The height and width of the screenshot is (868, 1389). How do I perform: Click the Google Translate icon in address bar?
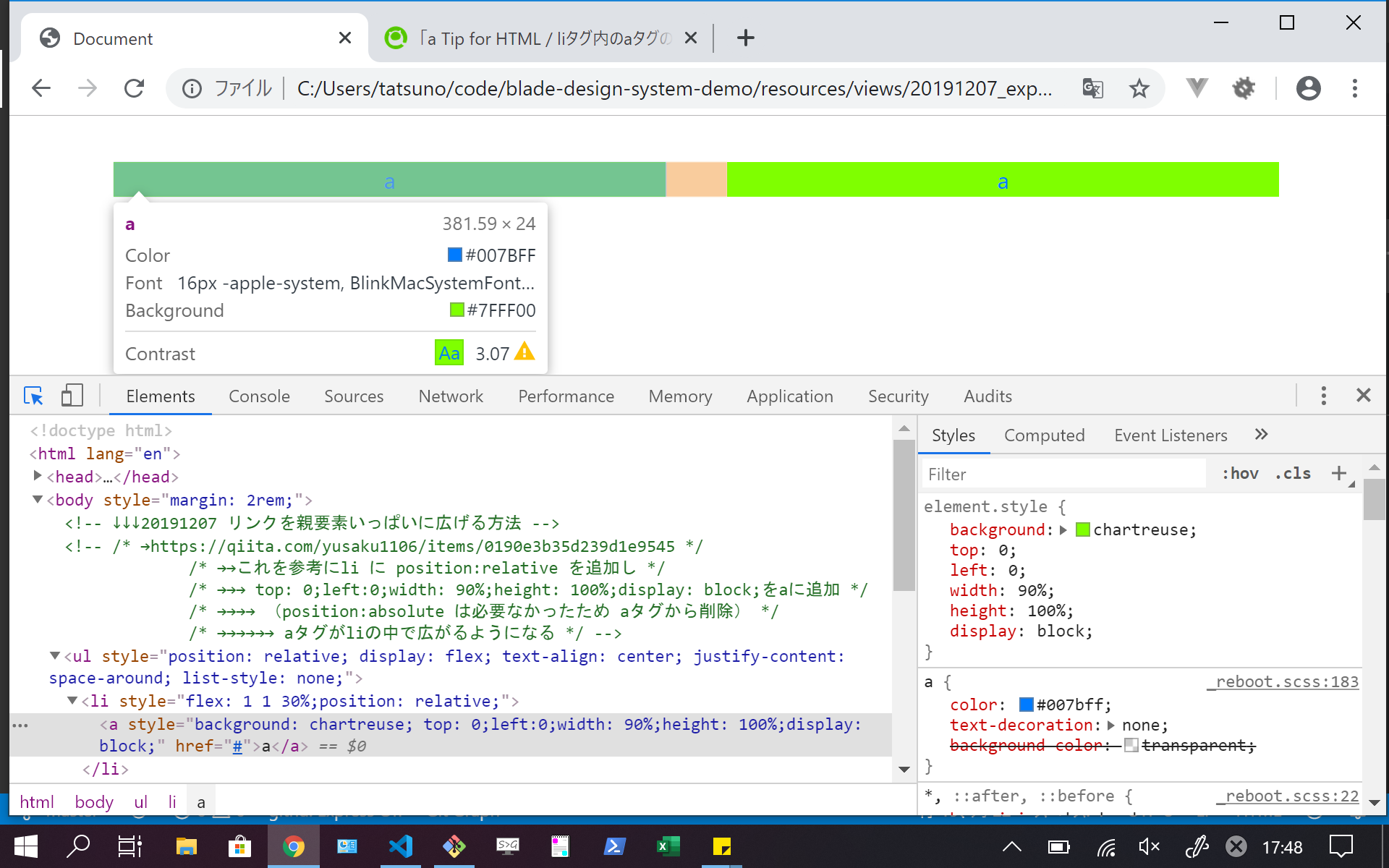1092,88
